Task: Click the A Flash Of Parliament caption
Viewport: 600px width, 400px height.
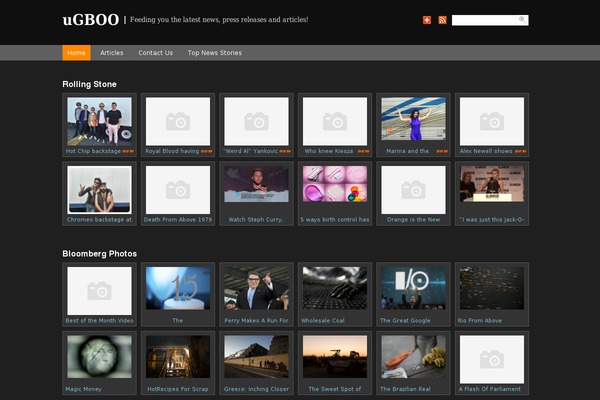Action: click(490, 389)
